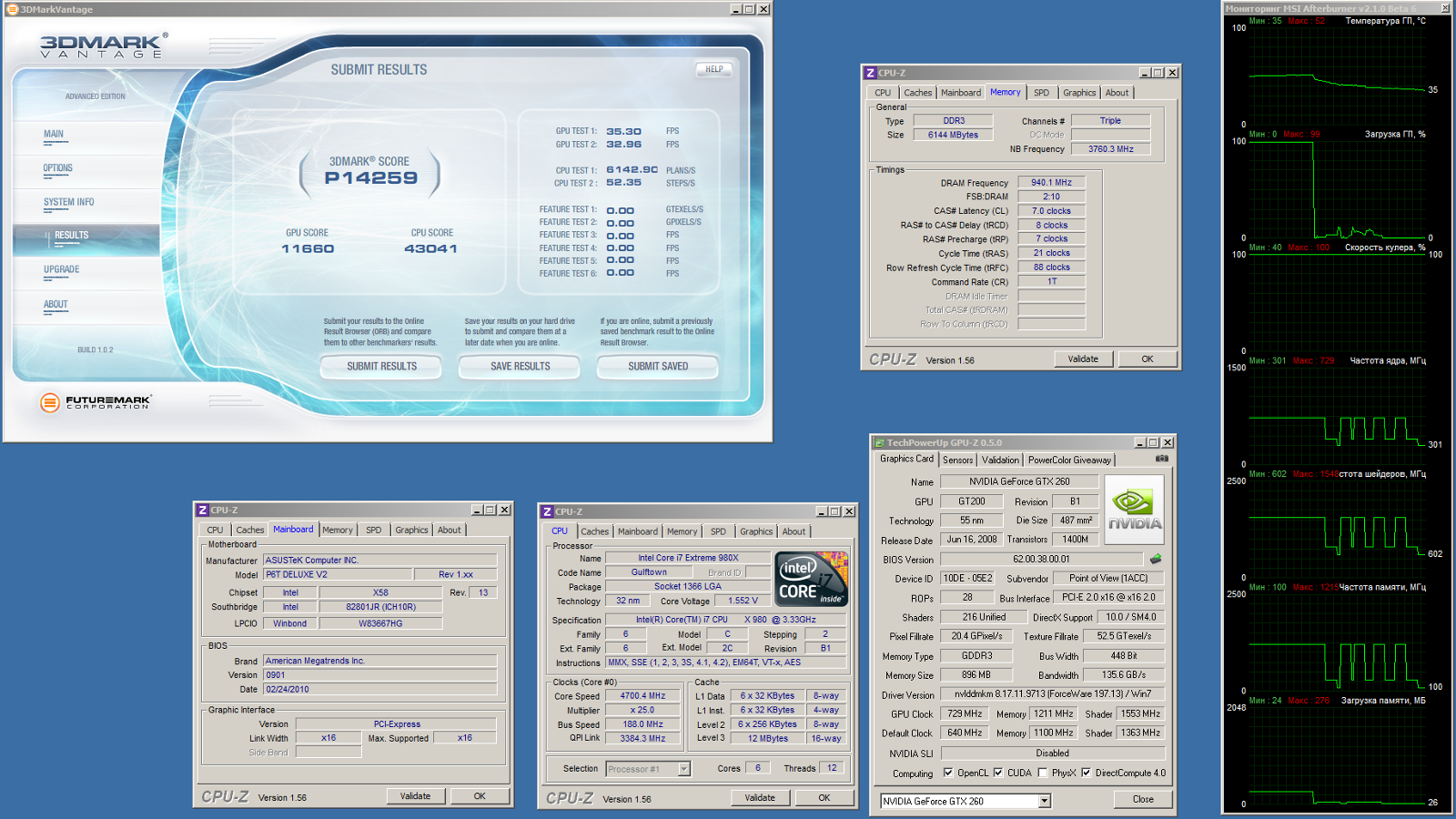Click the GPU usage graph in Afterburner monitor
The width and height of the screenshot is (1456, 819).
pos(1337,189)
